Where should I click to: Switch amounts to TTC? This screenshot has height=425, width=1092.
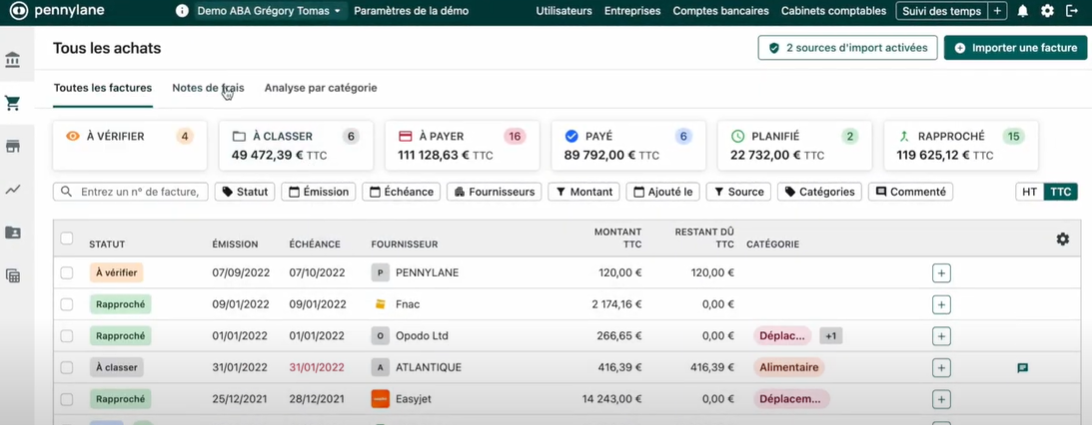point(1061,192)
